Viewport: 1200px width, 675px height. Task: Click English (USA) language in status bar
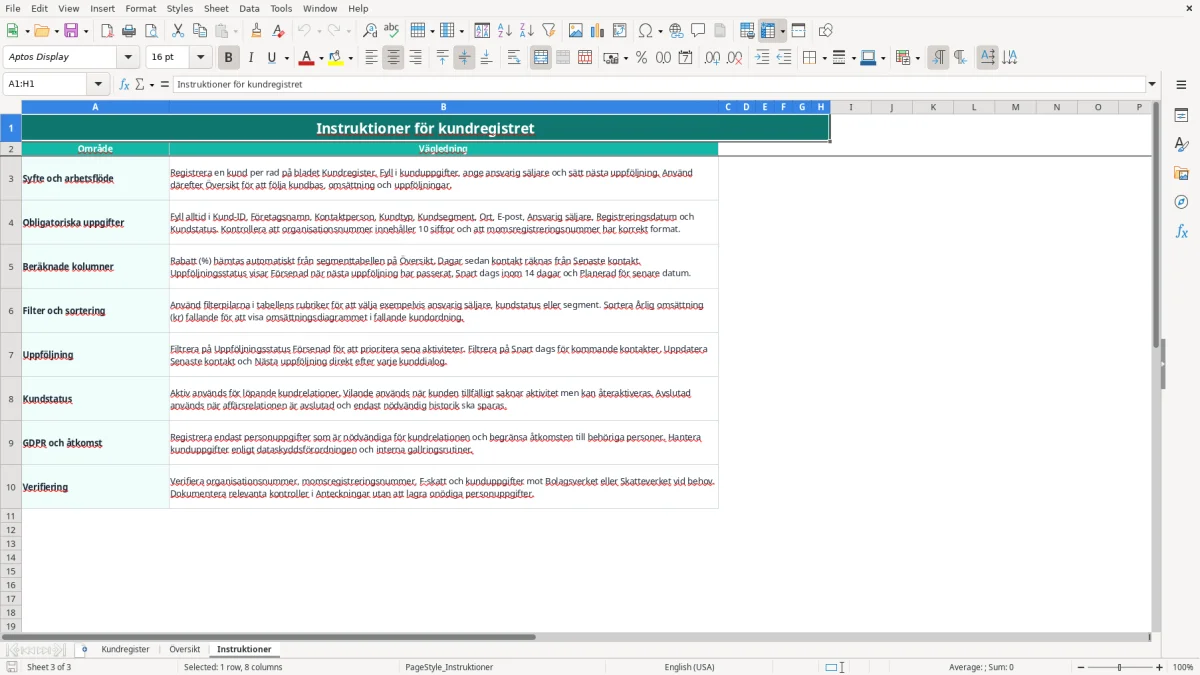pyautogui.click(x=689, y=667)
